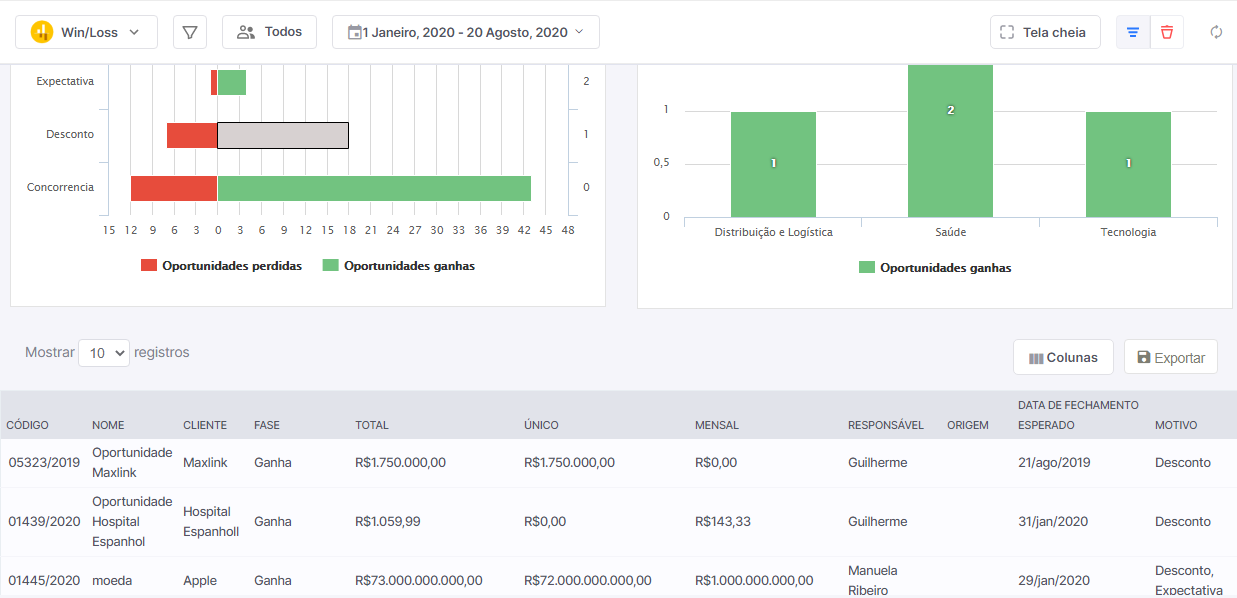Click the people icon beside Todos
The height and width of the screenshot is (598, 1237).
(x=246, y=32)
